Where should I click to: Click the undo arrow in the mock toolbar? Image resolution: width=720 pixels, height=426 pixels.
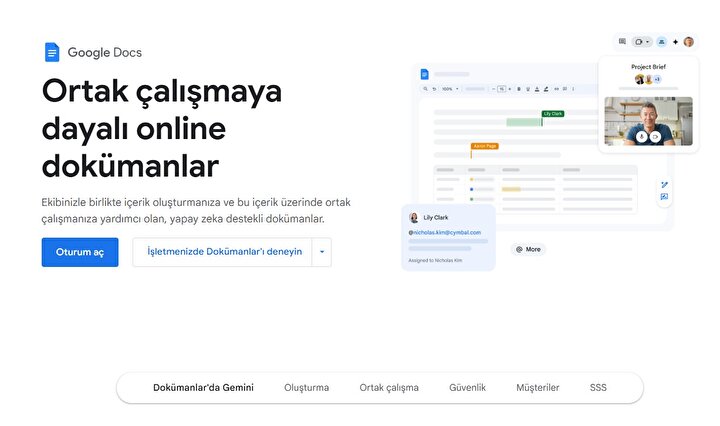434,89
